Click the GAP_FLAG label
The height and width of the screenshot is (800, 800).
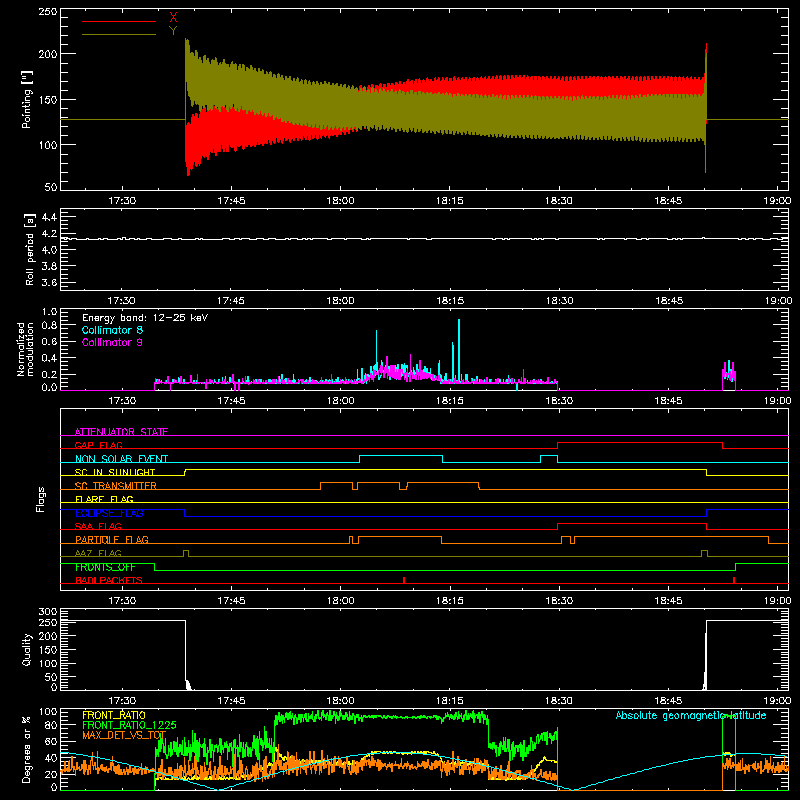pos(98,445)
